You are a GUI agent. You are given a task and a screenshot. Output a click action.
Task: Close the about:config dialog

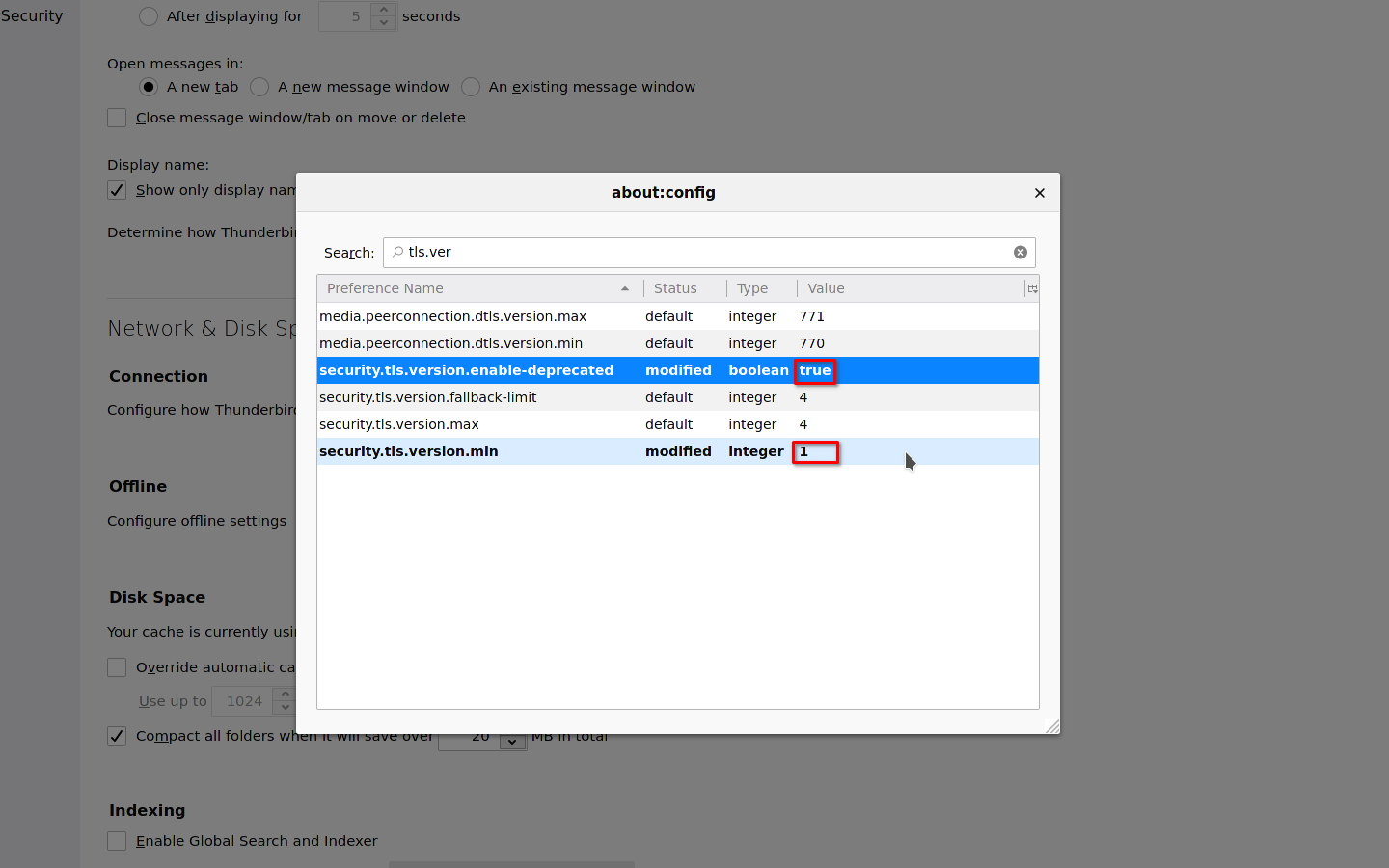[x=1039, y=193]
